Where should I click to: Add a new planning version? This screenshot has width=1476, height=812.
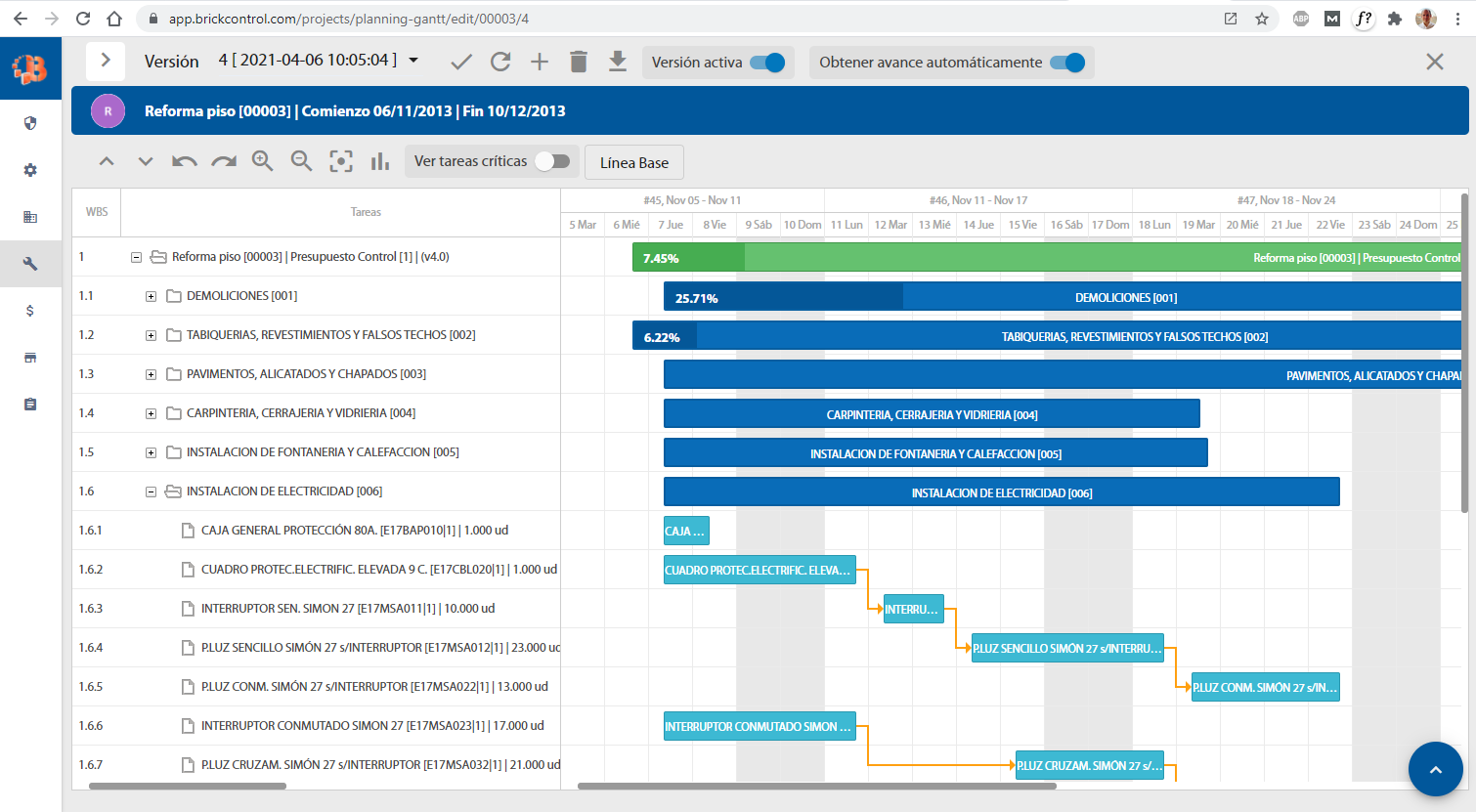(x=539, y=62)
